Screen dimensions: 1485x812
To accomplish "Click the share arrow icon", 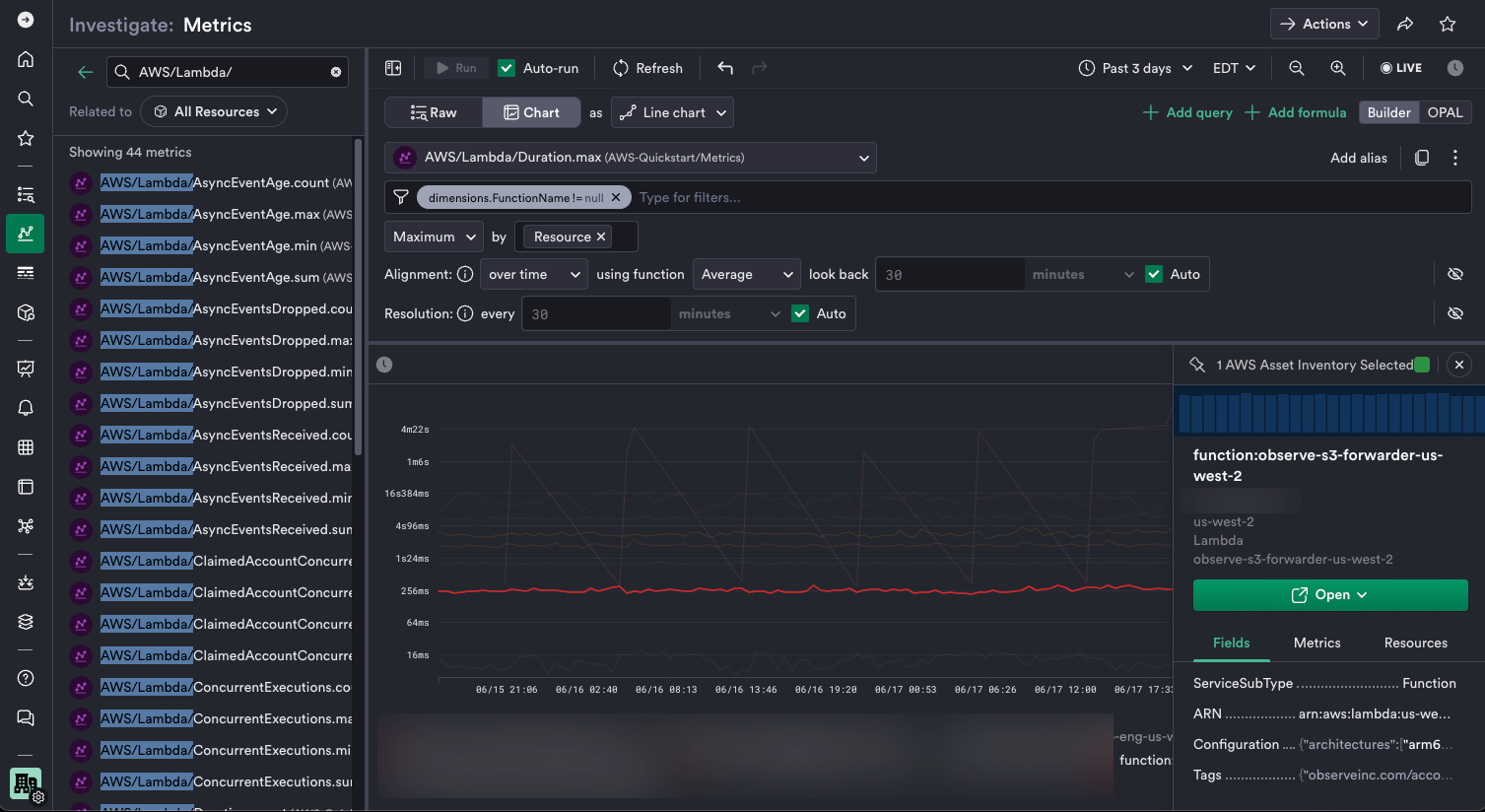I will click(1406, 25).
